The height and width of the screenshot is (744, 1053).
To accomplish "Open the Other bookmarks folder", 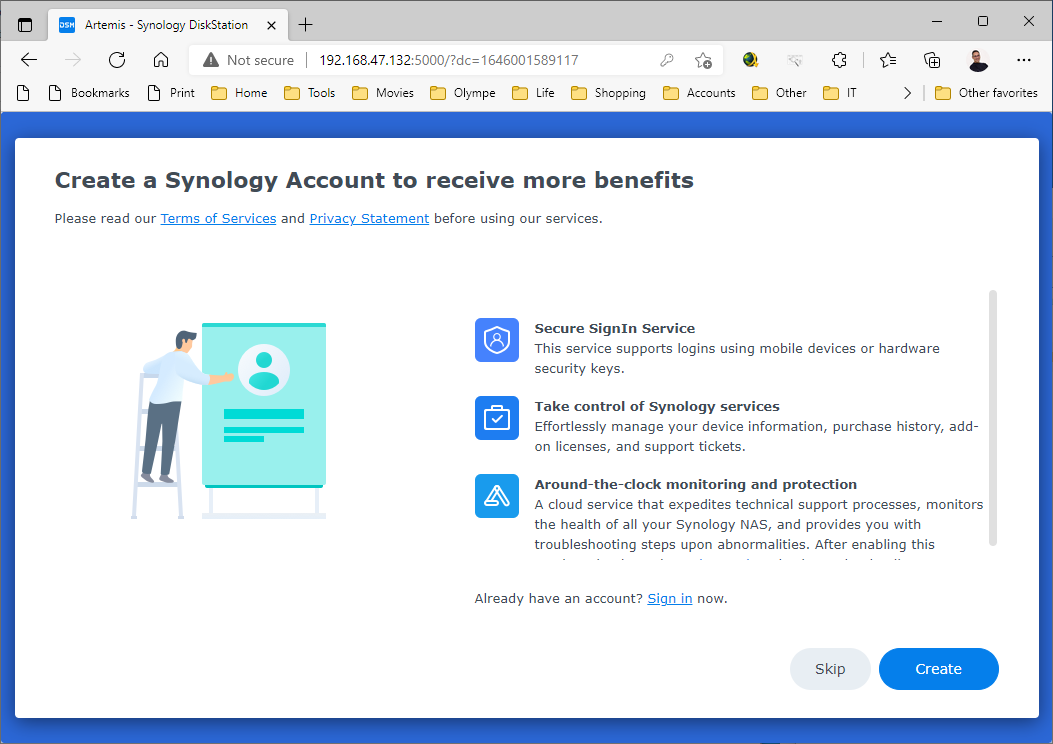I will pos(780,93).
